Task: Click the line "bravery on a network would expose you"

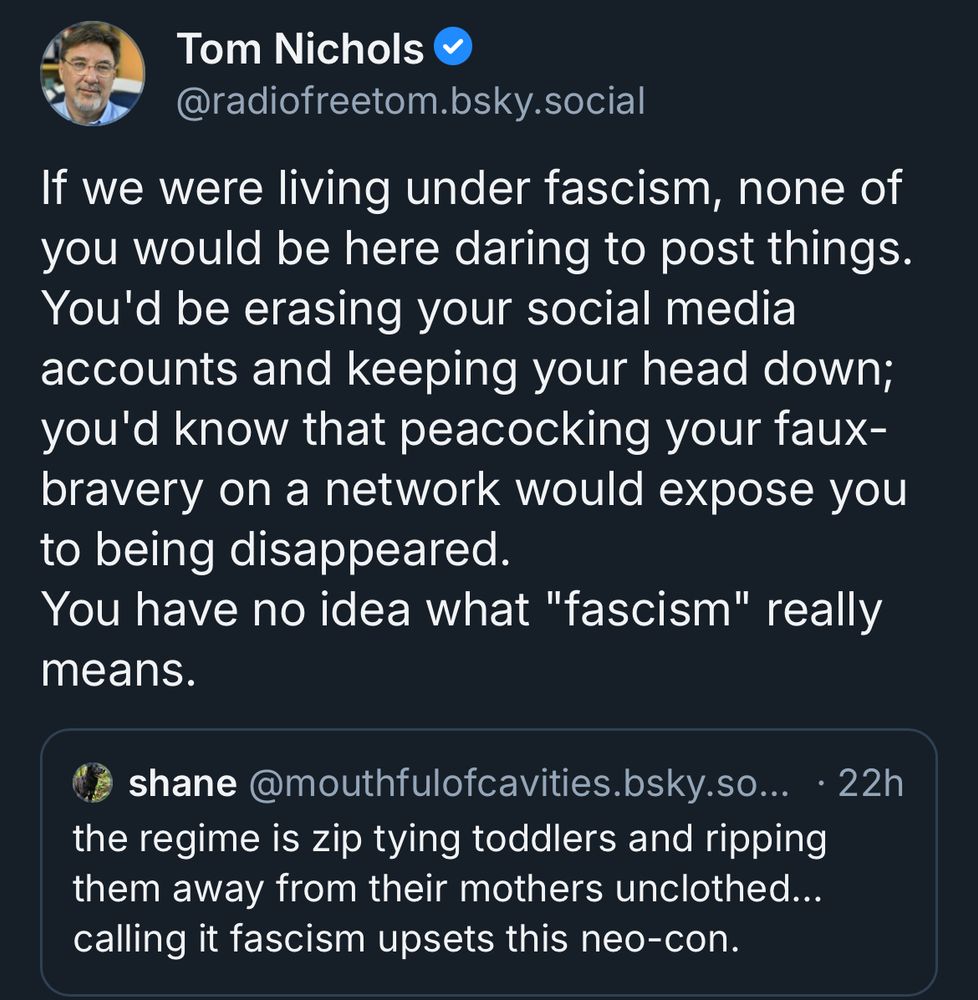Action: pos(473,489)
